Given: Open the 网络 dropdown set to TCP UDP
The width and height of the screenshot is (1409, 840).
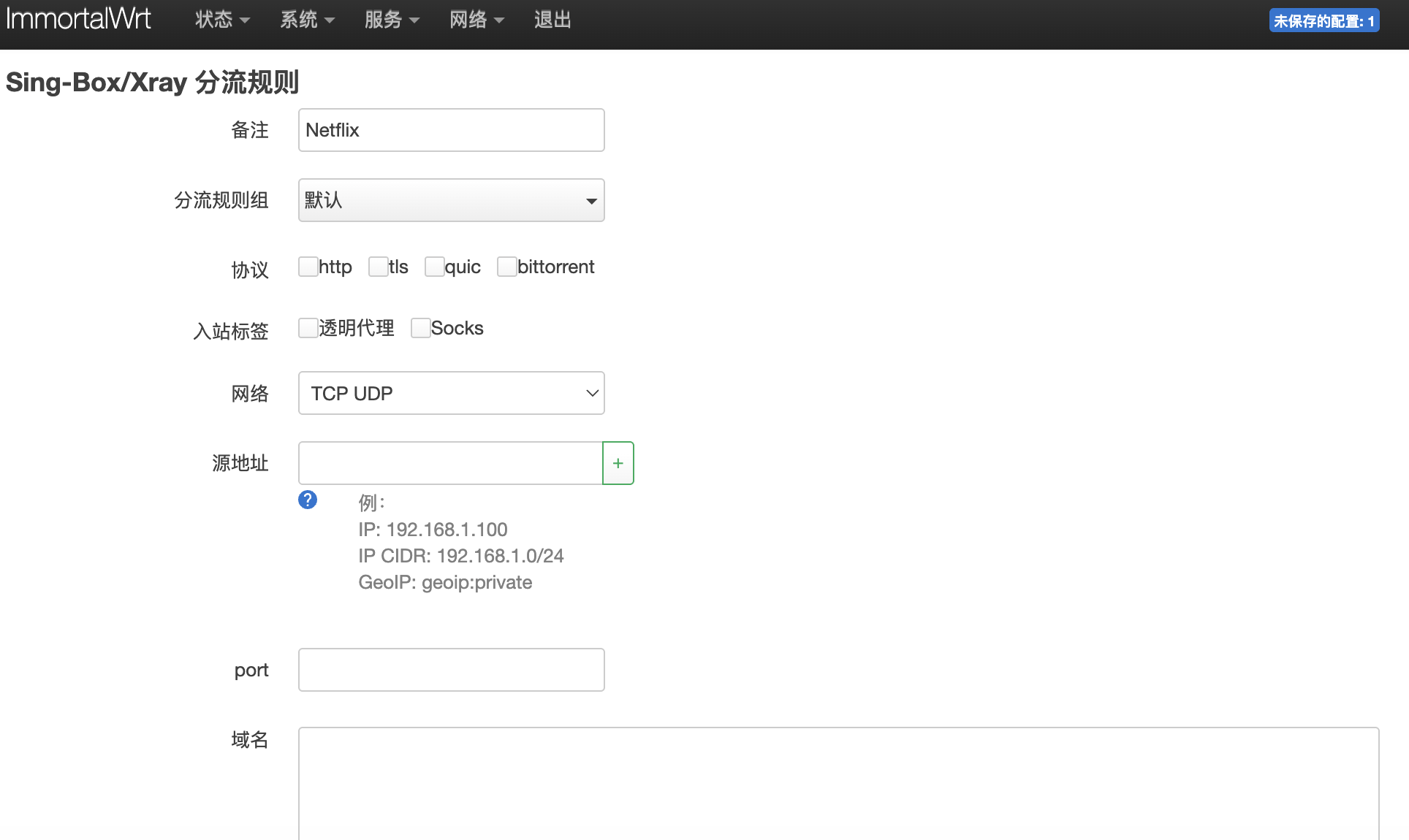Looking at the screenshot, I should coord(452,393).
